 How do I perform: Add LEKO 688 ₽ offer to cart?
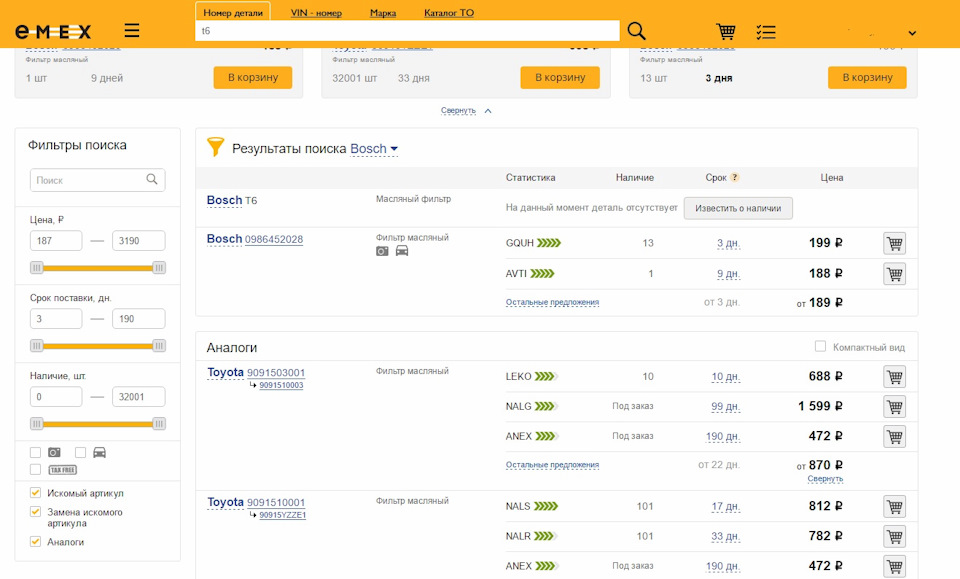(894, 376)
